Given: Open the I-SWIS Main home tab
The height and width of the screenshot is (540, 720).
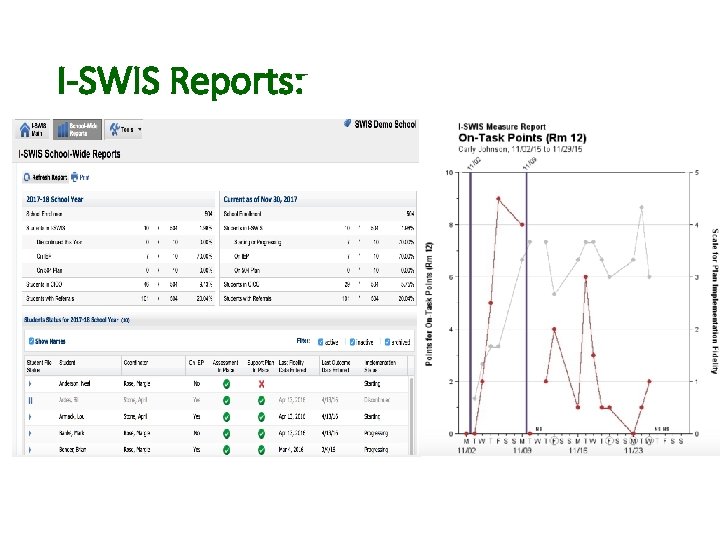Looking at the screenshot, I should click(33, 129).
